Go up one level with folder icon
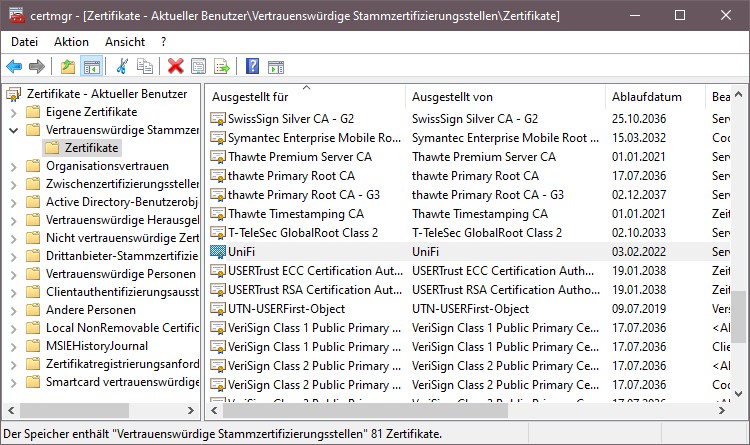750x445 pixels. point(68,66)
